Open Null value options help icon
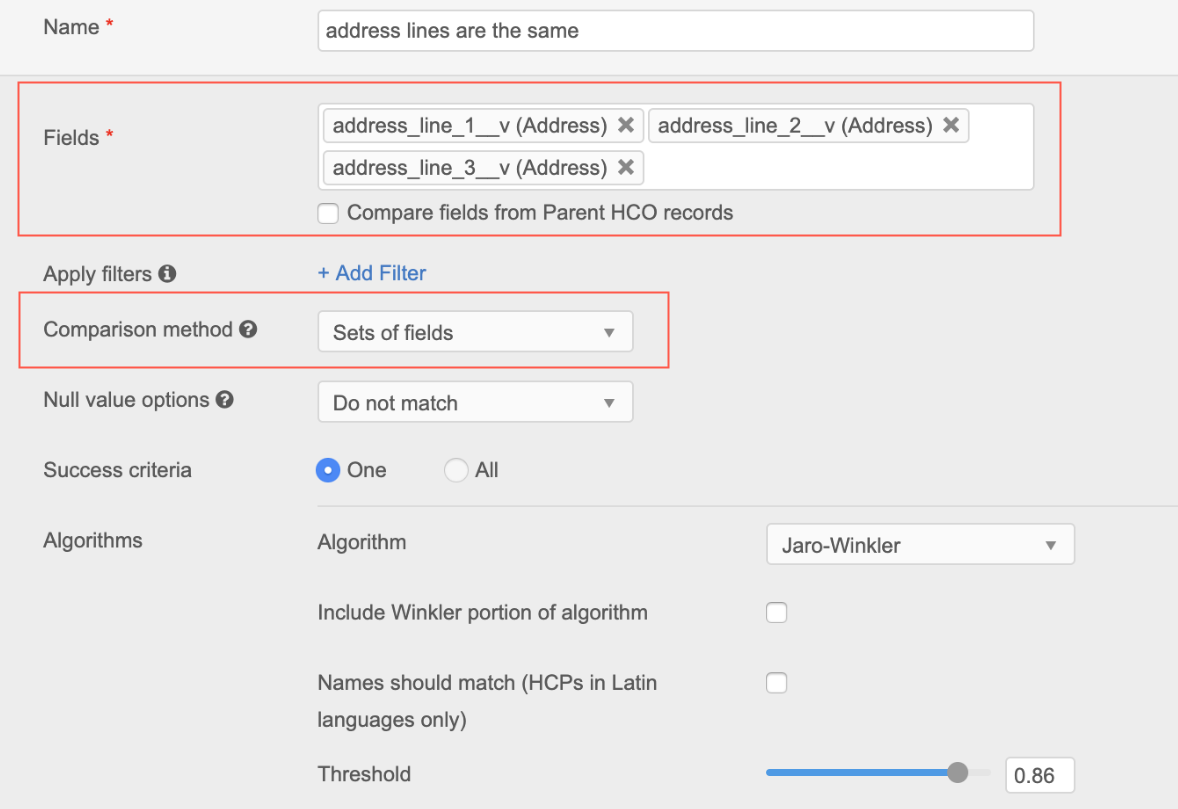 point(225,400)
